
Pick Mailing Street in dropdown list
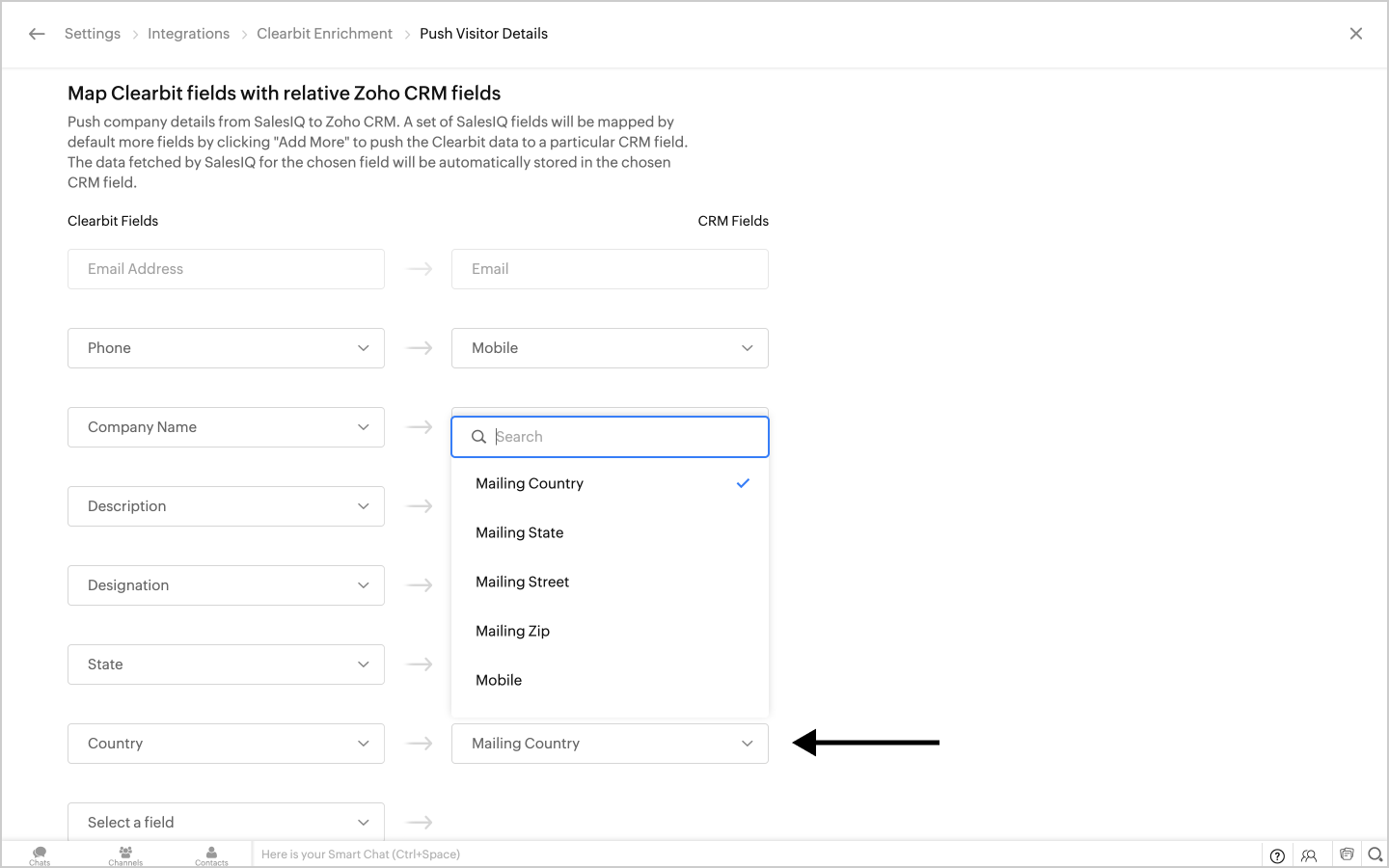[523, 582]
